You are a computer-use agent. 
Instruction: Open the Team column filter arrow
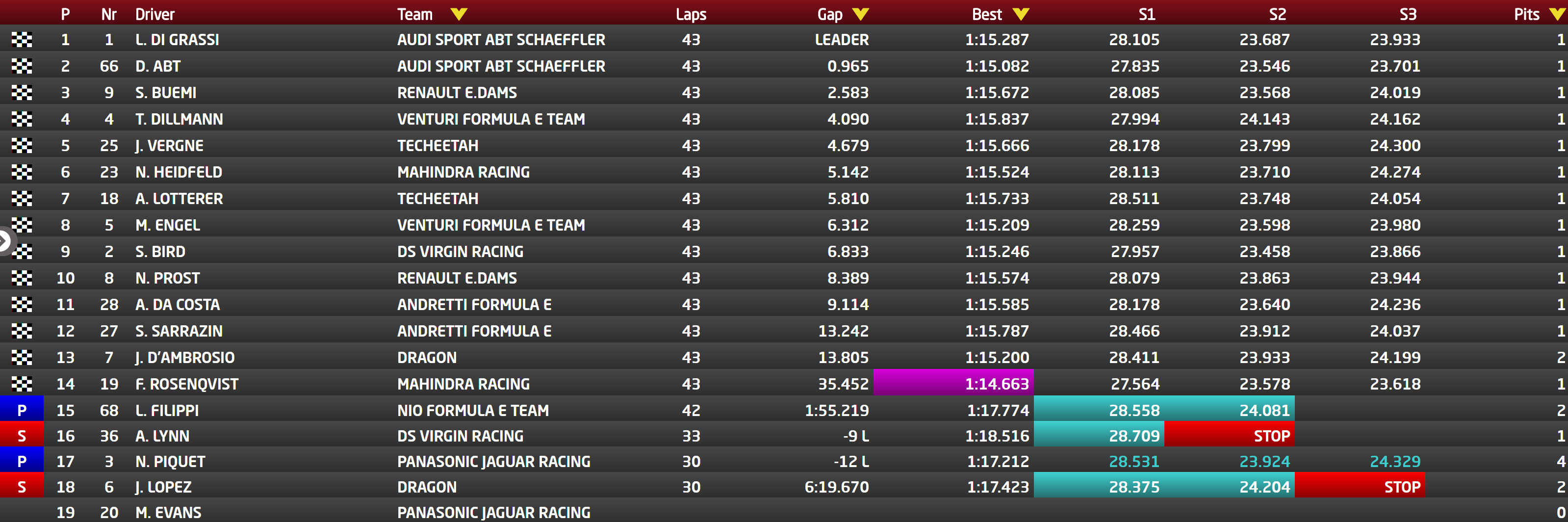click(459, 14)
